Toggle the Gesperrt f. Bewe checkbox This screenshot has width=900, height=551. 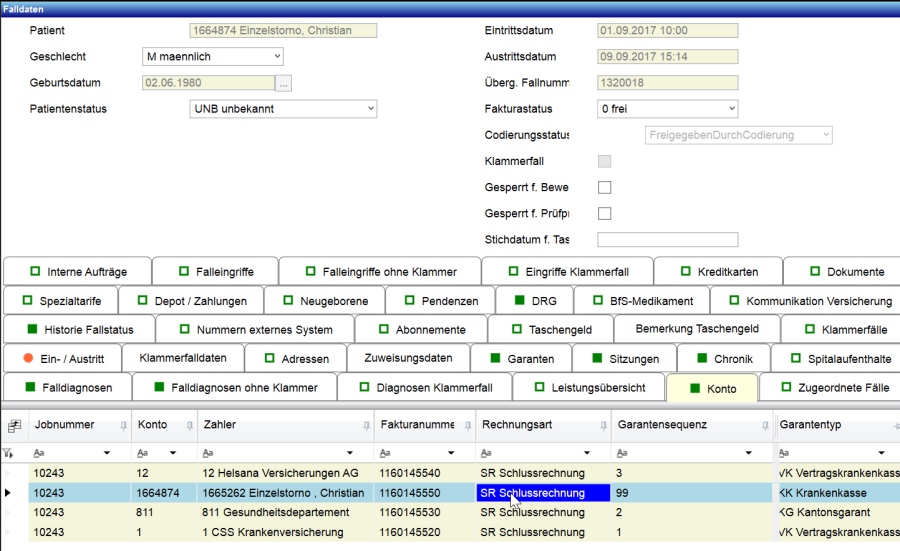tap(604, 187)
